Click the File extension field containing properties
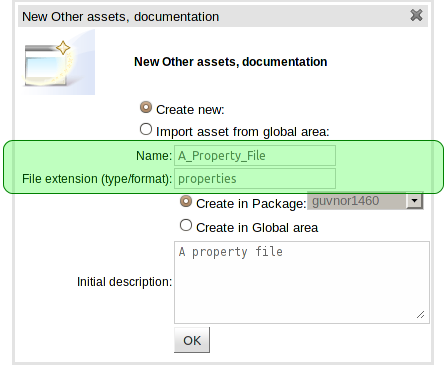Screen dimensions: 446x365 pos(255,179)
